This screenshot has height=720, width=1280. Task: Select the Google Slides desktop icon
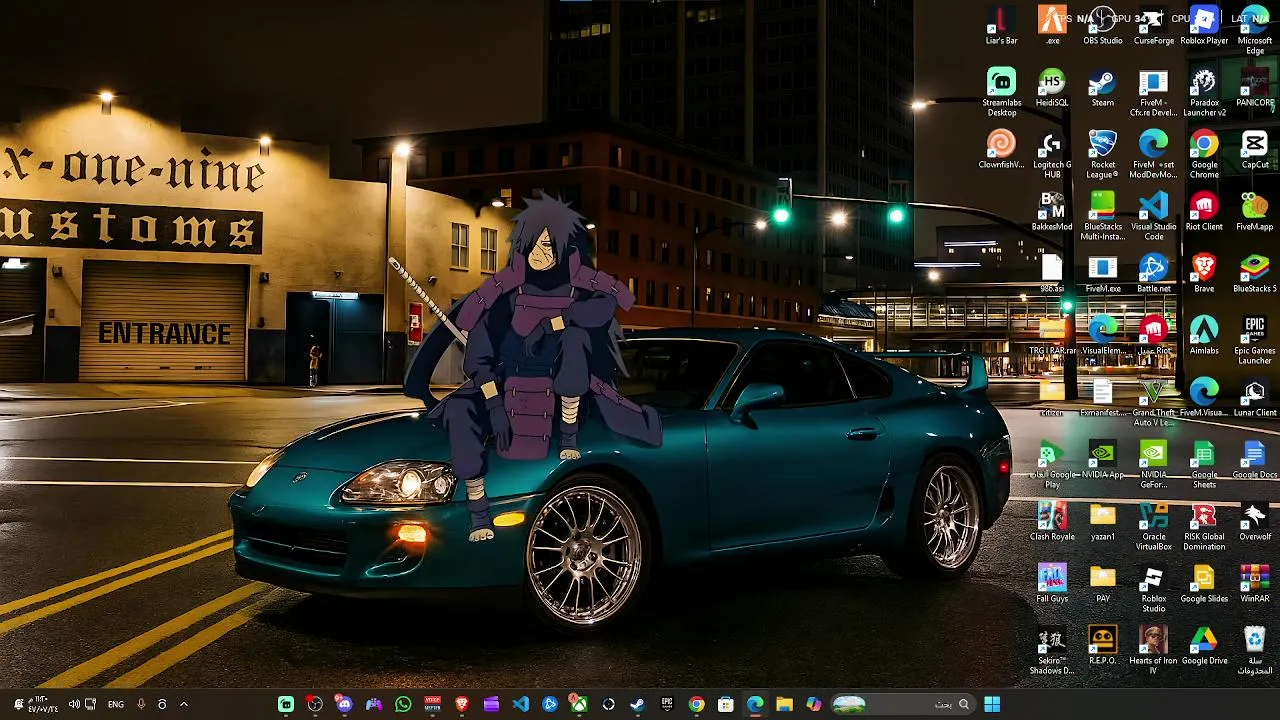click(1204, 584)
